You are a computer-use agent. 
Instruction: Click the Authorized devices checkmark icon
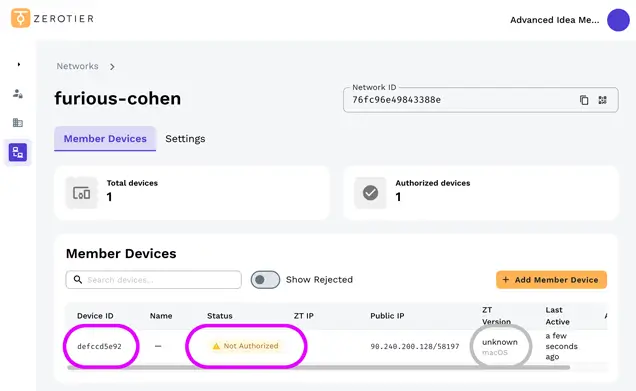[x=370, y=193]
